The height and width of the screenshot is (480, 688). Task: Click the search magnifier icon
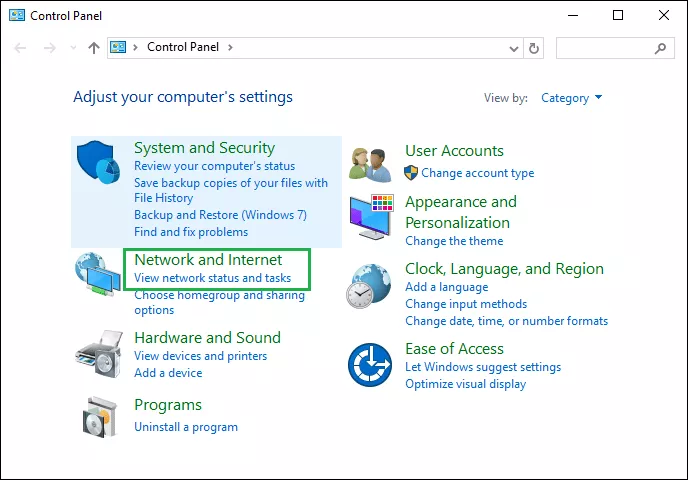click(x=660, y=48)
